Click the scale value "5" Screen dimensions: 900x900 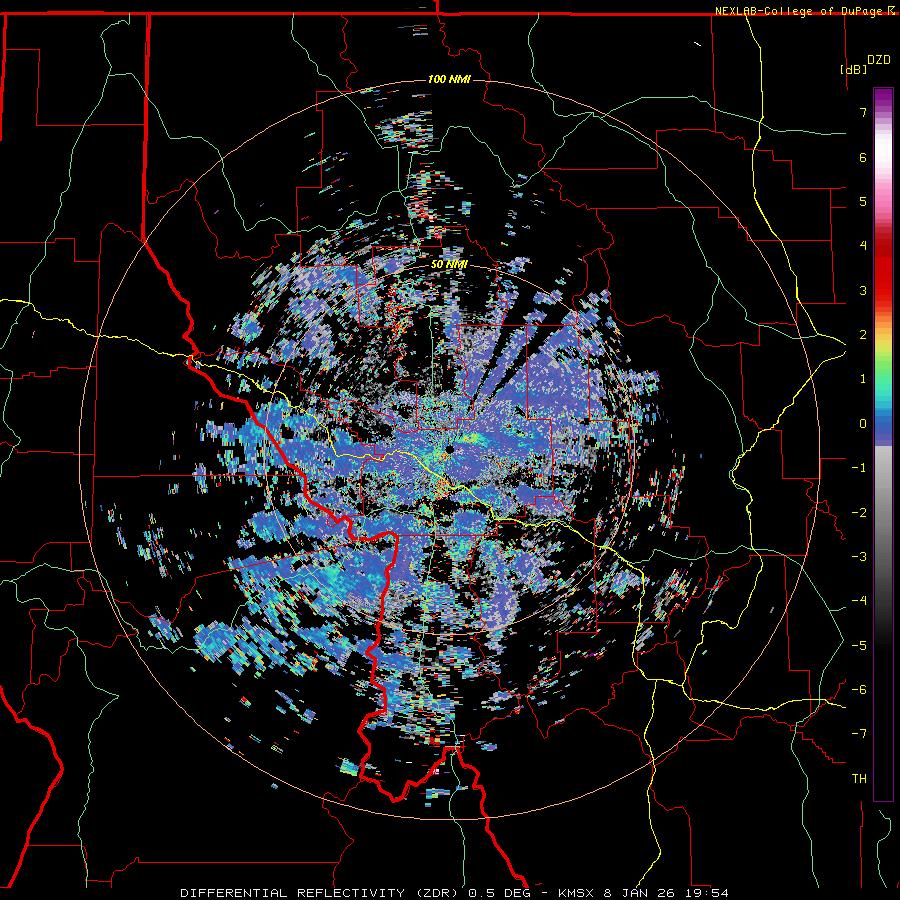[x=863, y=201]
